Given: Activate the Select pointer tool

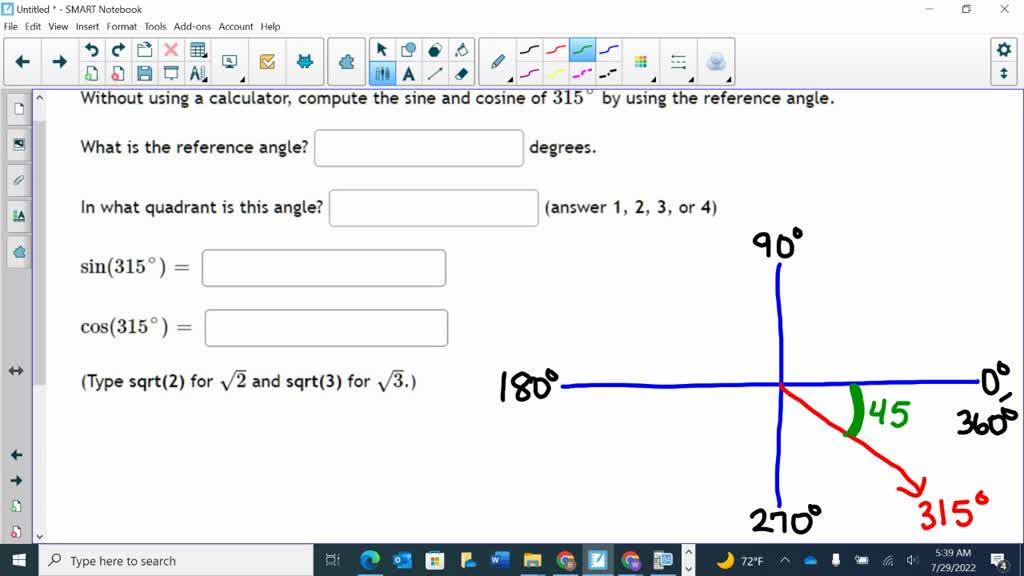Looking at the screenshot, I should point(382,48).
